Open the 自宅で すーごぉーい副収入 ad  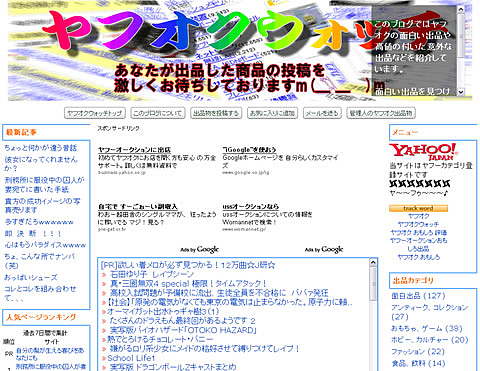tap(138, 207)
